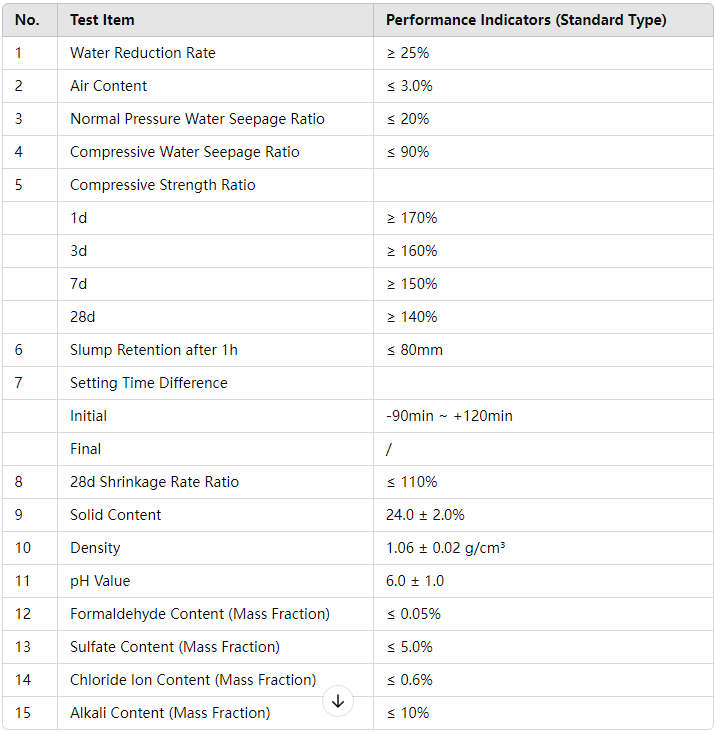Click the 'Compressive Strength Ratio' row
Viewport: 716px width, 733px height.
point(358,185)
